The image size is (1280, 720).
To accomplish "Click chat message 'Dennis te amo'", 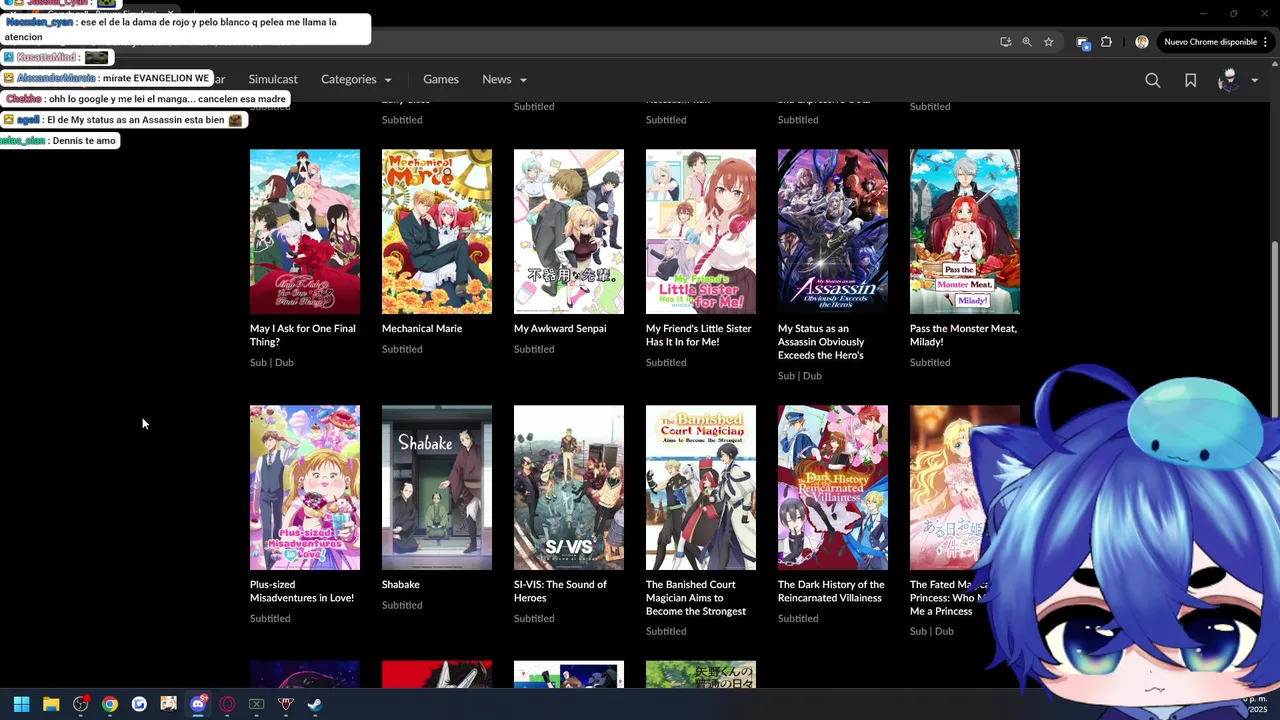I will pos(84,141).
